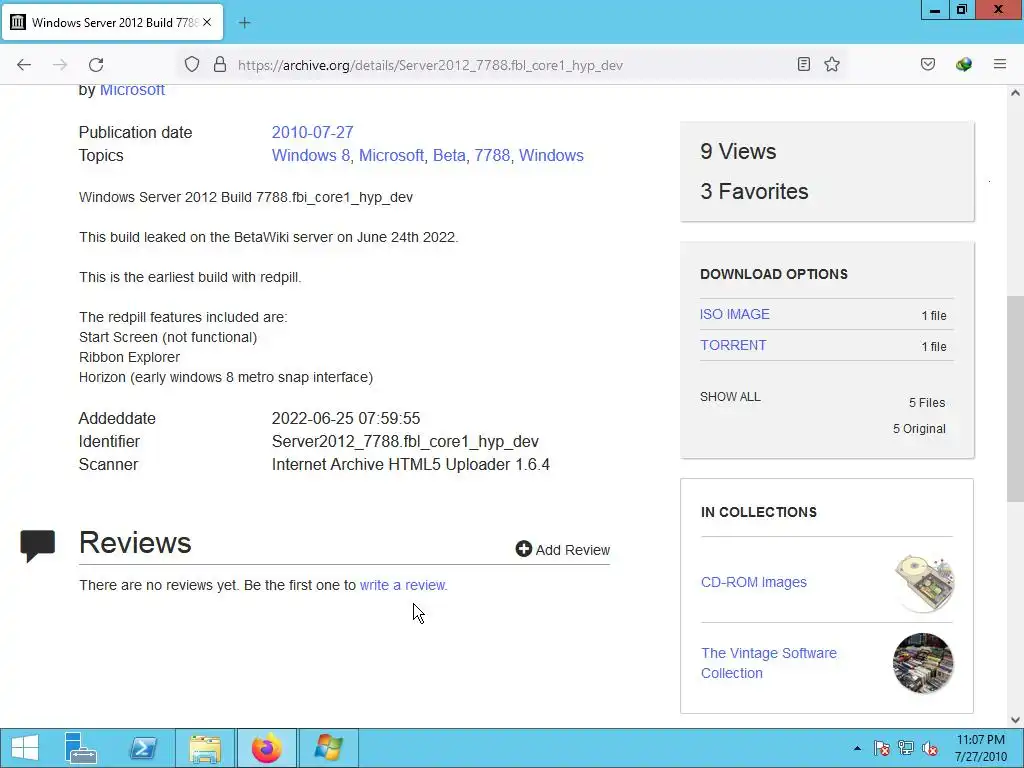Click the Windows flag taskbar icon
The height and width of the screenshot is (768, 1024).
328,748
